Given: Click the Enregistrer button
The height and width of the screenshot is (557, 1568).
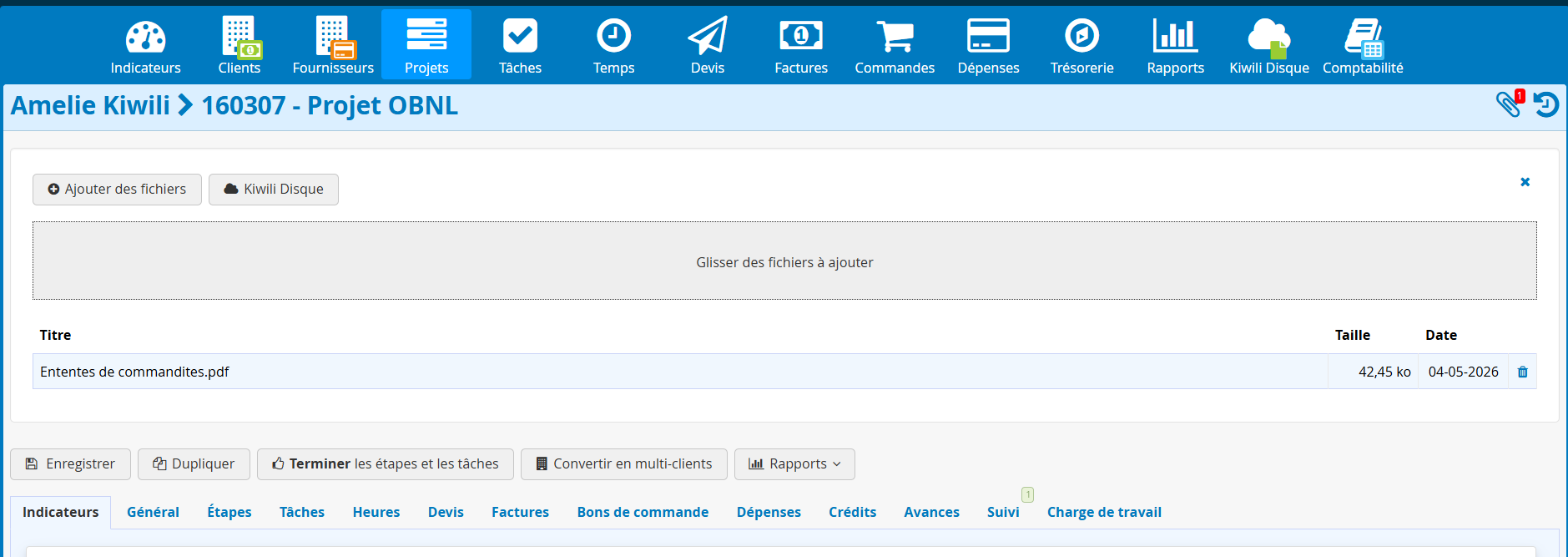Looking at the screenshot, I should (70, 464).
